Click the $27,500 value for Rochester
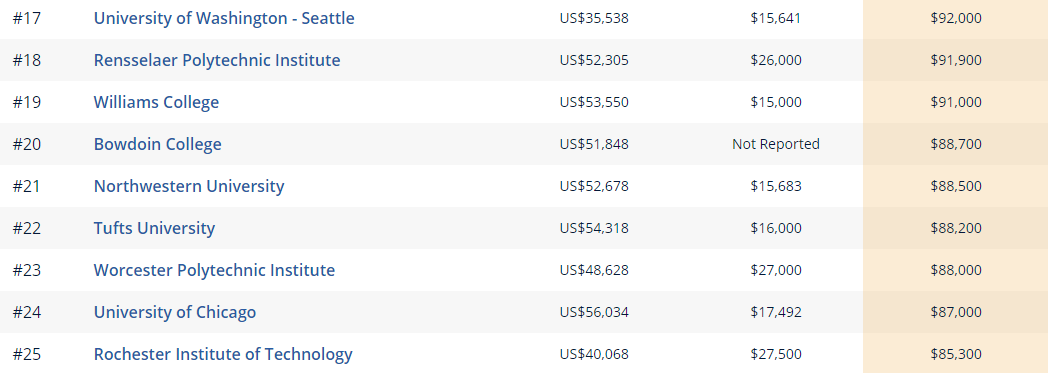This screenshot has width=1048, height=373. click(775, 354)
